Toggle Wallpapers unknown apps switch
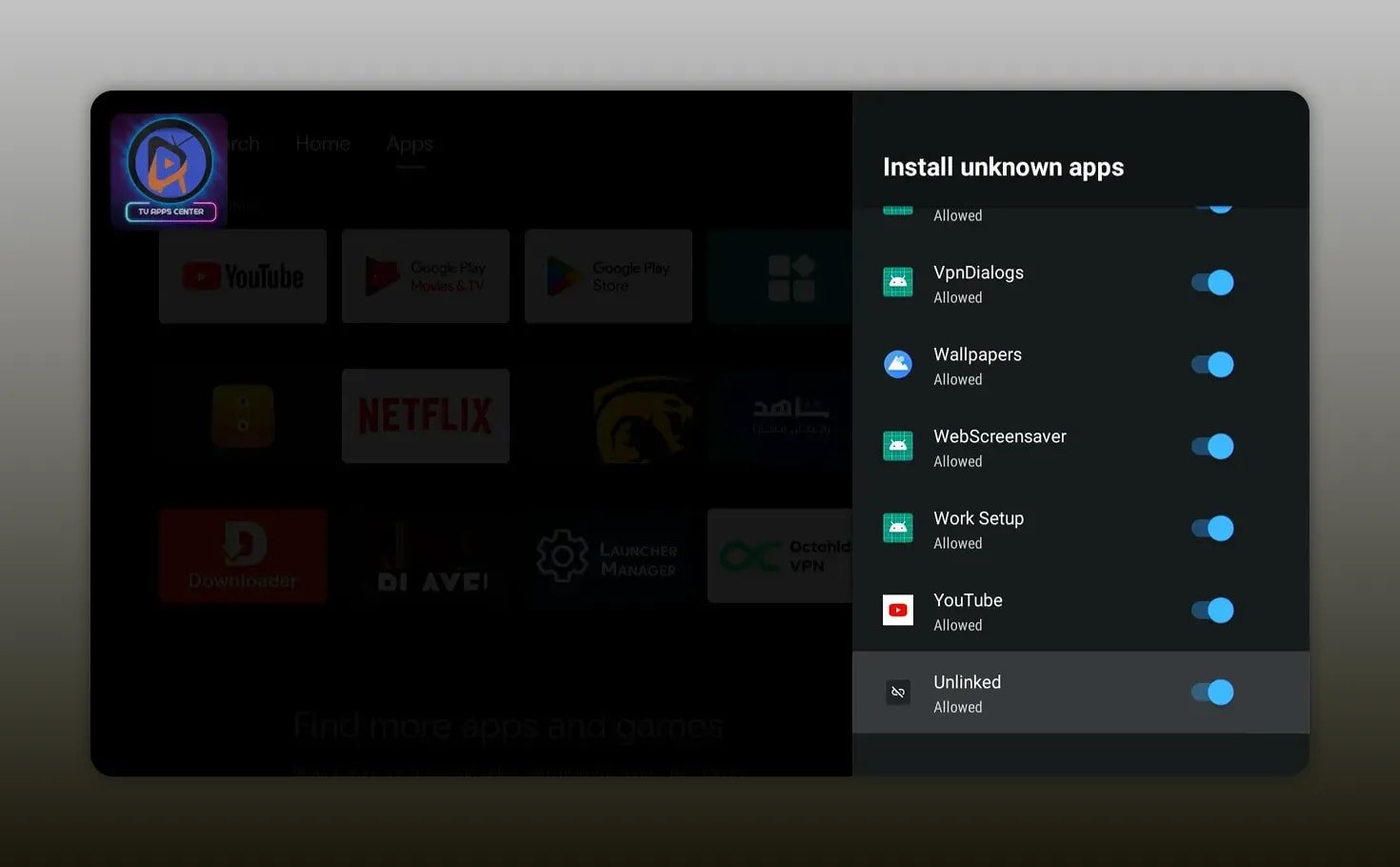Image resolution: width=1400 pixels, height=867 pixels. (1212, 365)
